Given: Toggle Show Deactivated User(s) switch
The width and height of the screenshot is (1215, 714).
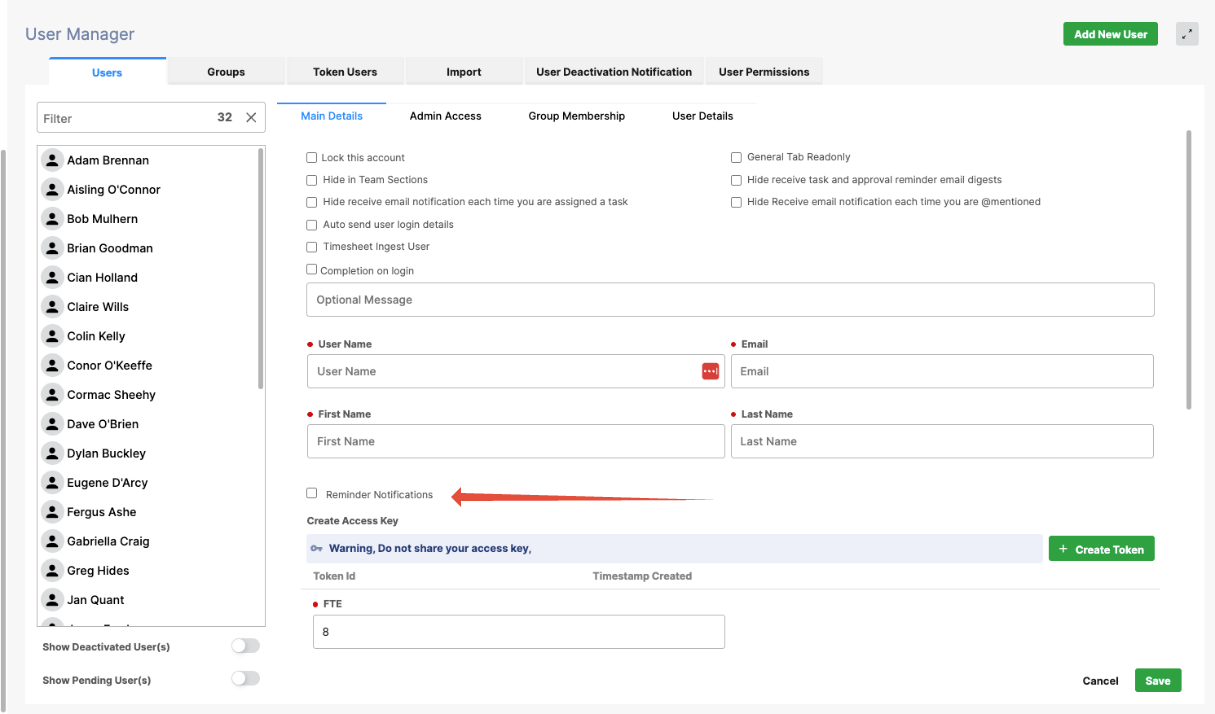Looking at the screenshot, I should pyautogui.click(x=245, y=646).
